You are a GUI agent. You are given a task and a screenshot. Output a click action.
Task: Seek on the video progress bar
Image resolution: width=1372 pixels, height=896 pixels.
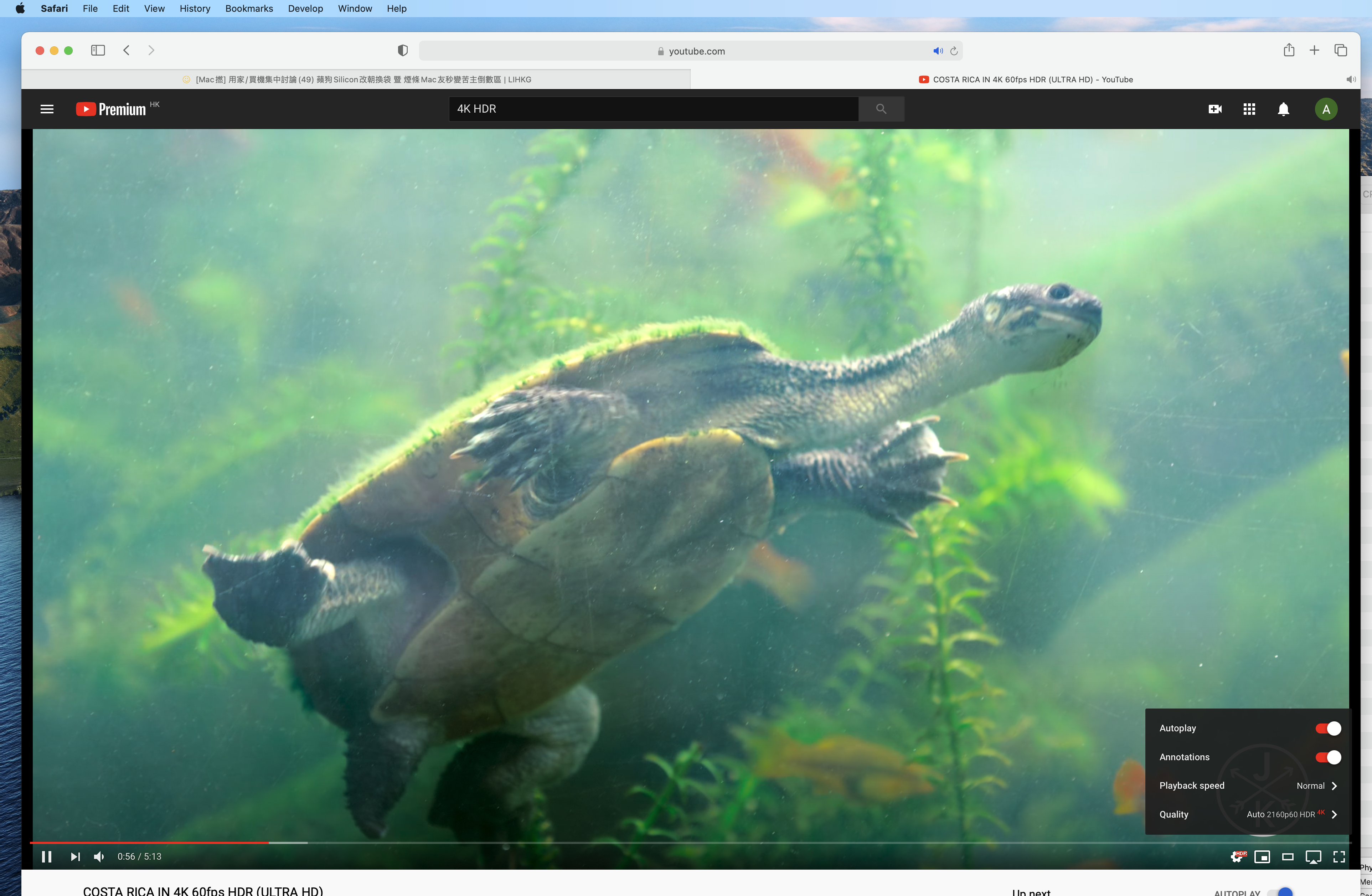(x=691, y=843)
